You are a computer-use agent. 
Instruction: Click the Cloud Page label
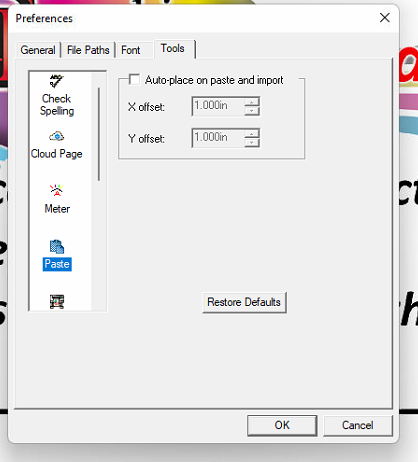(56, 154)
